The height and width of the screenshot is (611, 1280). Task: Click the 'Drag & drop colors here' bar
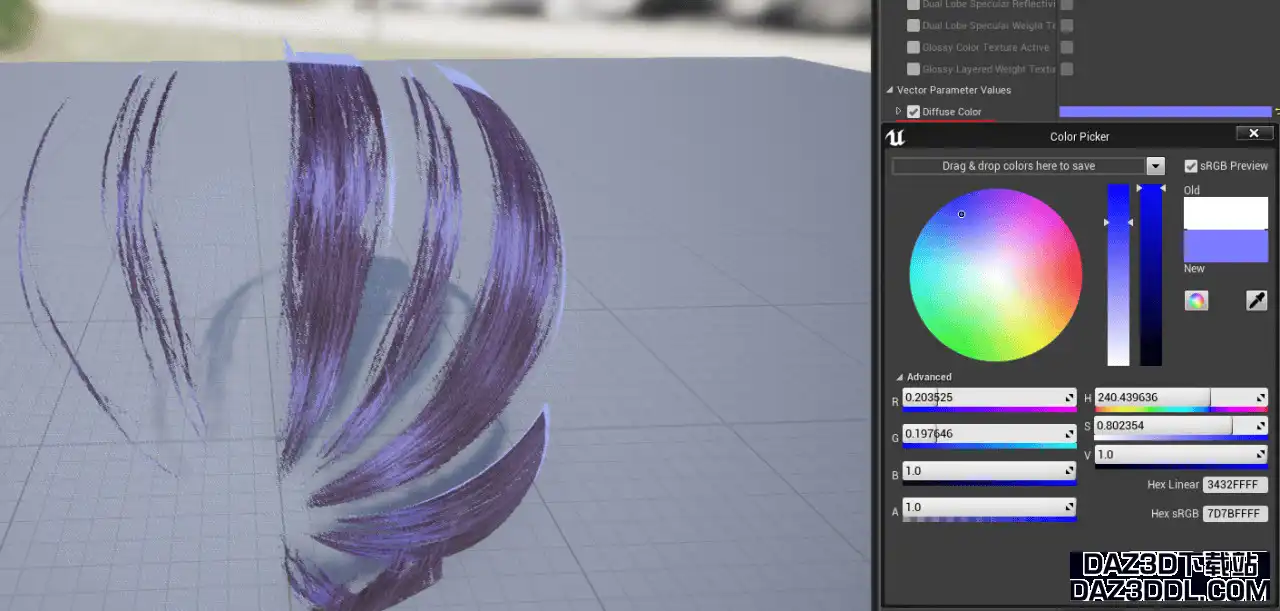(x=1018, y=166)
